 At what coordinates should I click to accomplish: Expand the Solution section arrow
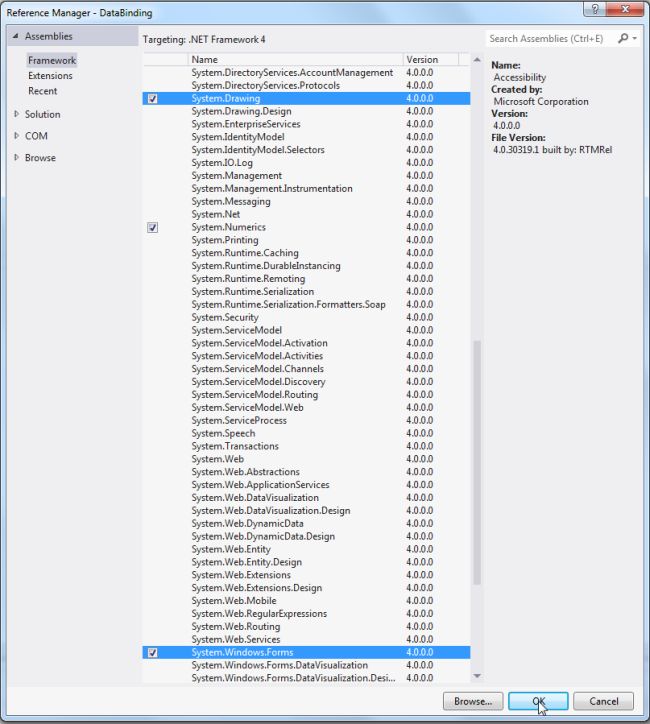coord(16,114)
